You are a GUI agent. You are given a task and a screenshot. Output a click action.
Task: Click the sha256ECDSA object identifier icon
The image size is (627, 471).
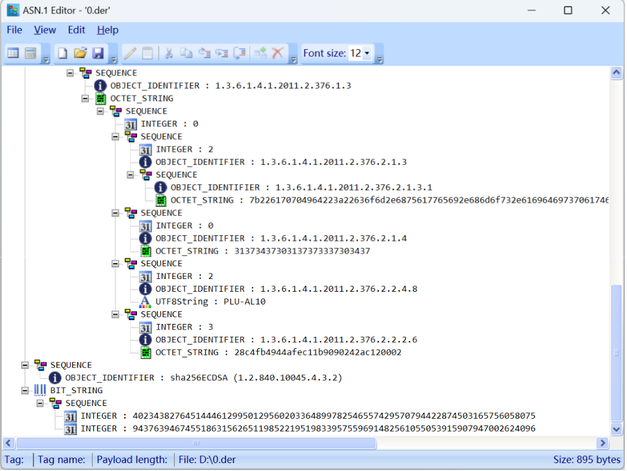coord(55,377)
